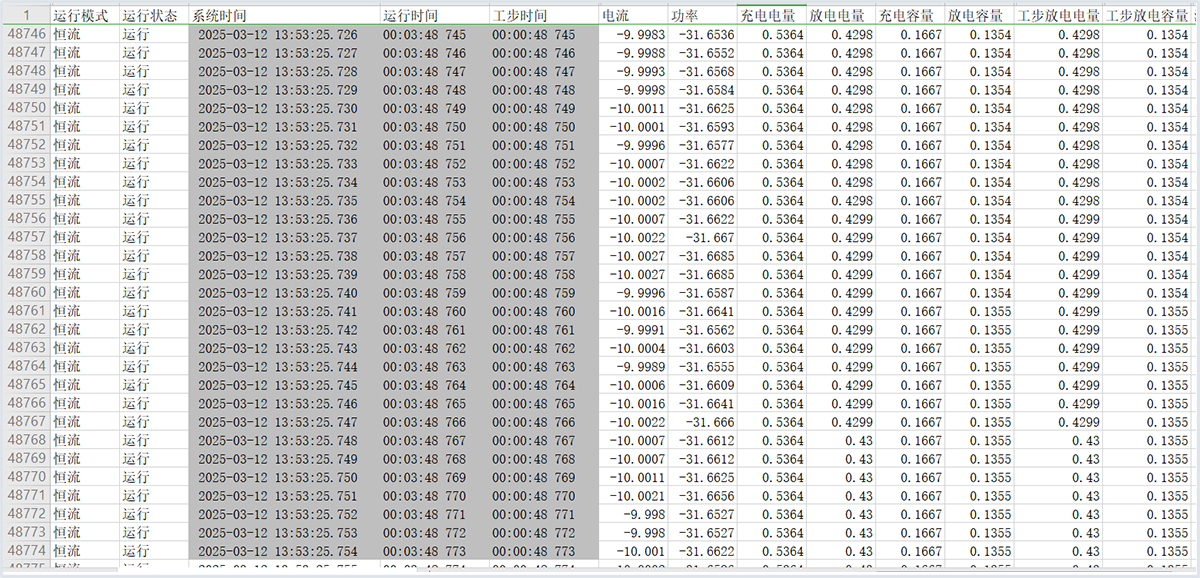This screenshot has height=578, width=1200.
Task: Select the 系统时间 column header
Action: (x=218, y=17)
